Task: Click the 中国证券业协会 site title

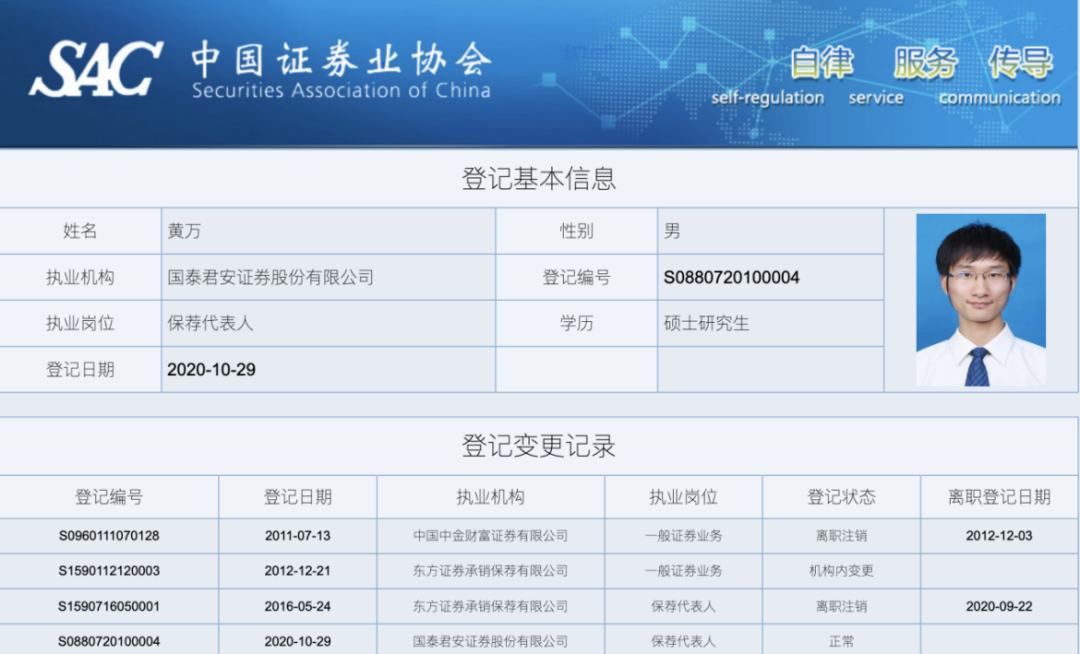Action: pyautogui.click(x=340, y=60)
